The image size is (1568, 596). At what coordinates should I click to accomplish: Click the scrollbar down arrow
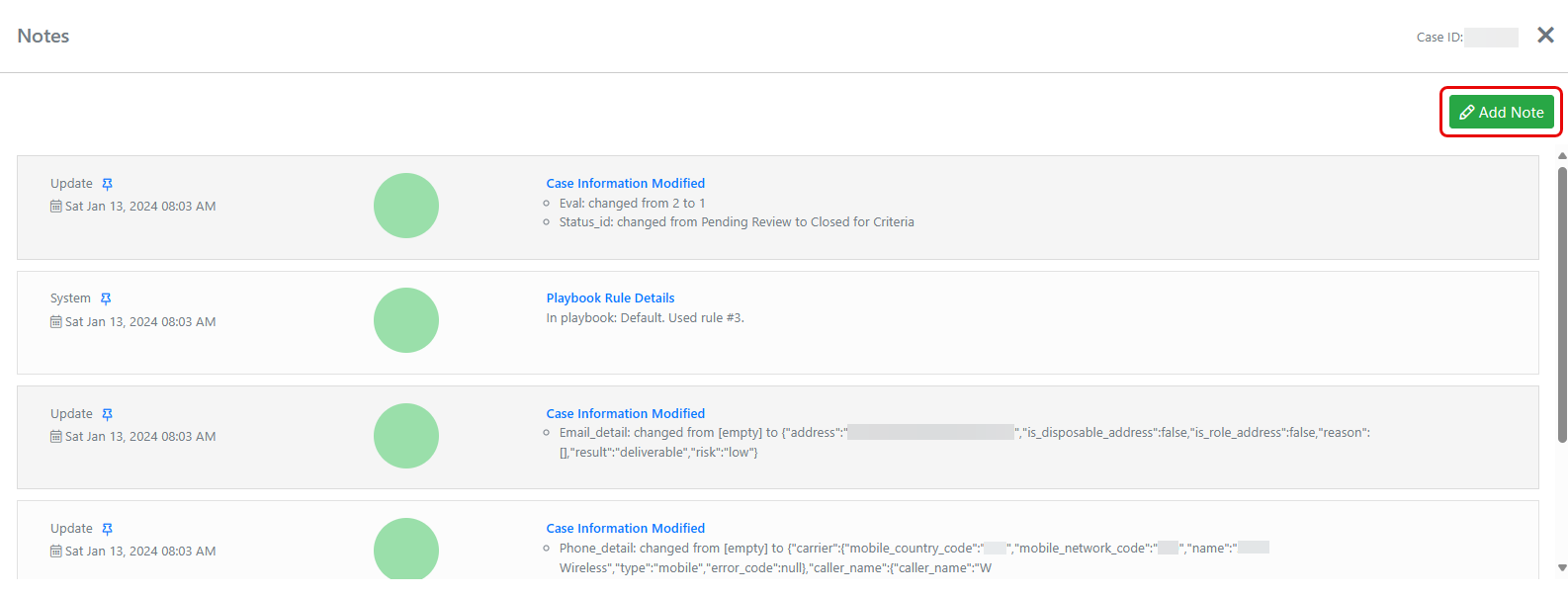click(1562, 568)
